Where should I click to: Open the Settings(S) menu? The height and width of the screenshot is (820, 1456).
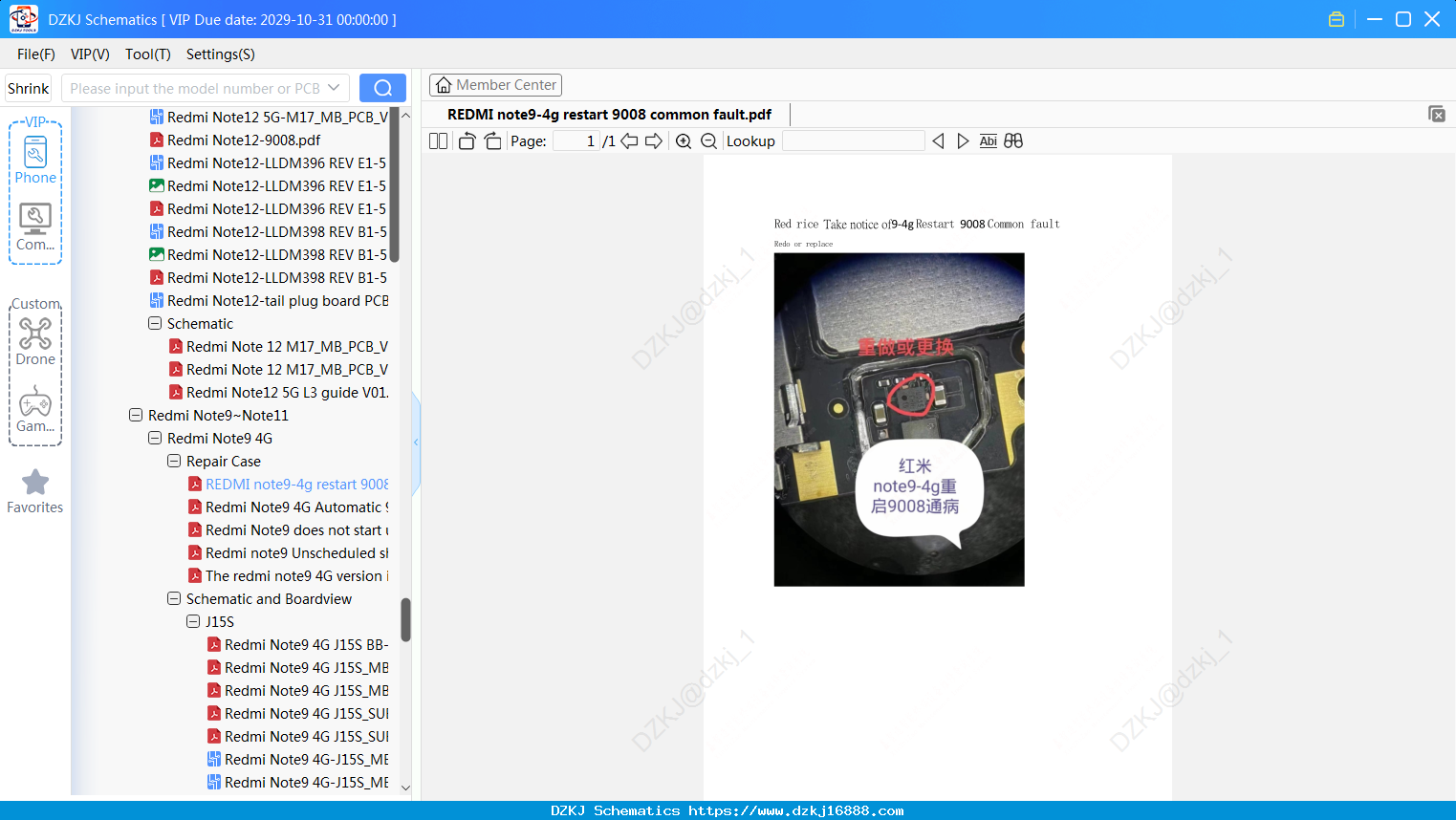coord(221,54)
